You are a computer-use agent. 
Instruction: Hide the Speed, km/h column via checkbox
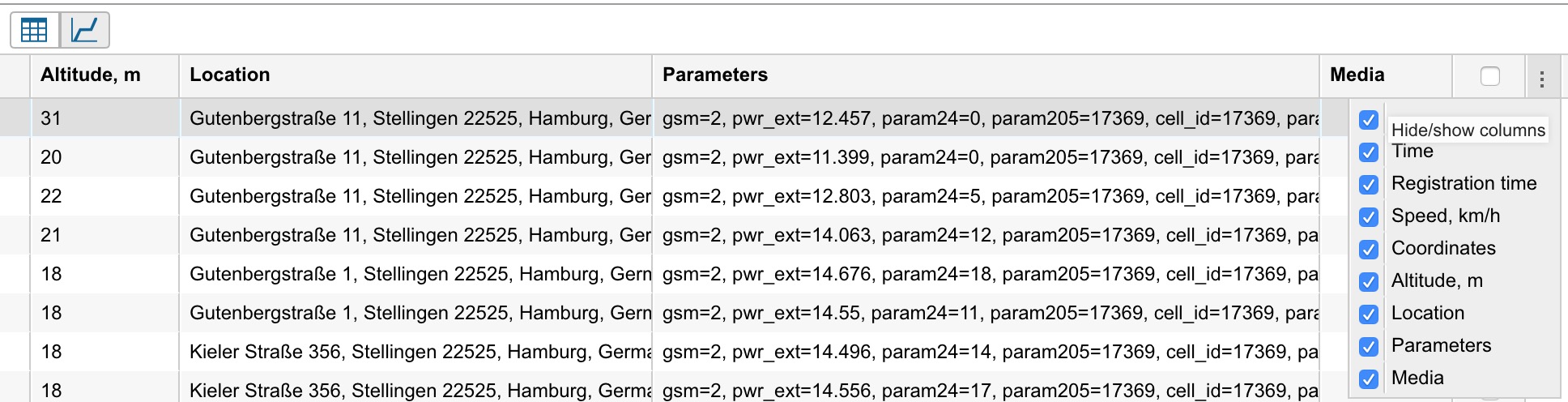(x=1369, y=217)
